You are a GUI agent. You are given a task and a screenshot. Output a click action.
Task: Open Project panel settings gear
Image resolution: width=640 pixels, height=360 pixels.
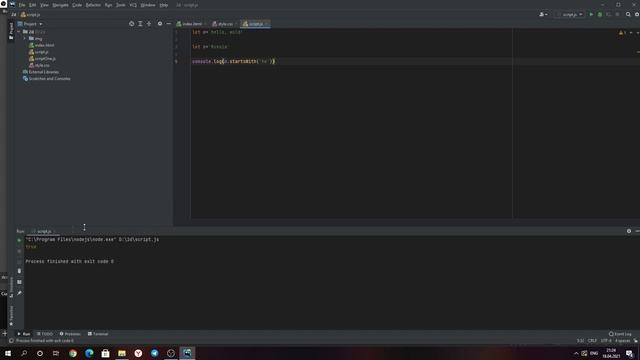tap(160, 24)
